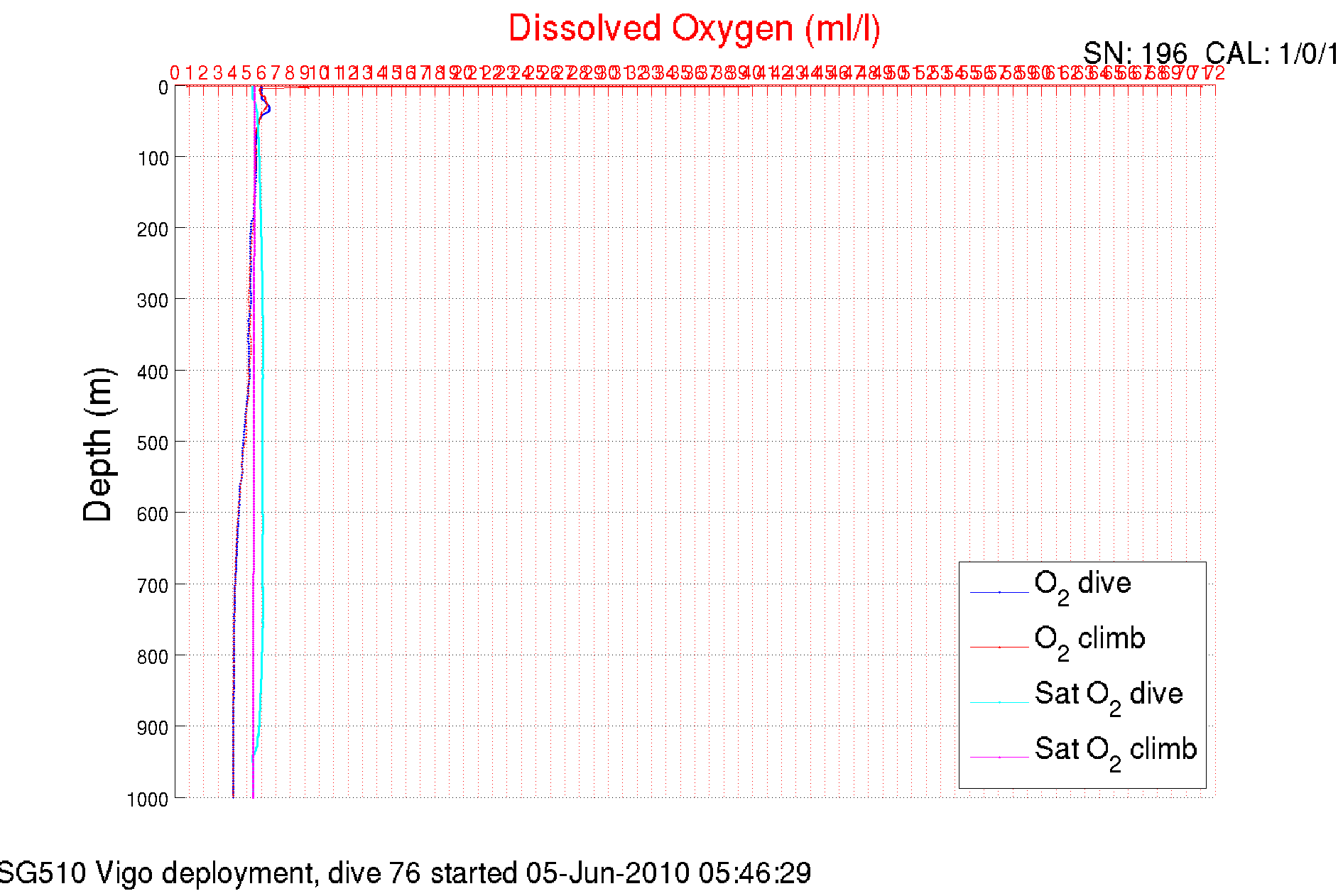Click the SG510 Vigo deployment caption
The height and width of the screenshot is (896, 1343).
pyautogui.click(x=405, y=873)
